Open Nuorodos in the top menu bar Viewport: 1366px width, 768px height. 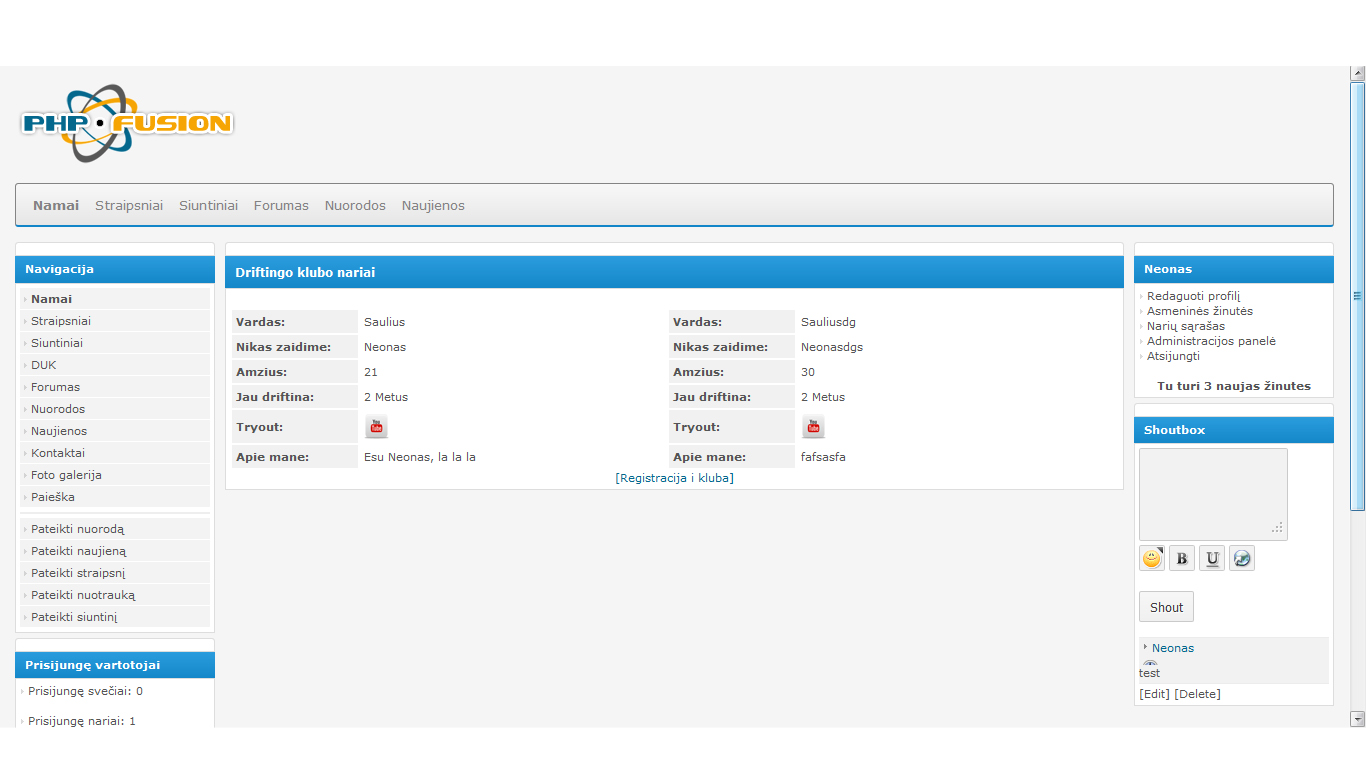click(x=355, y=205)
